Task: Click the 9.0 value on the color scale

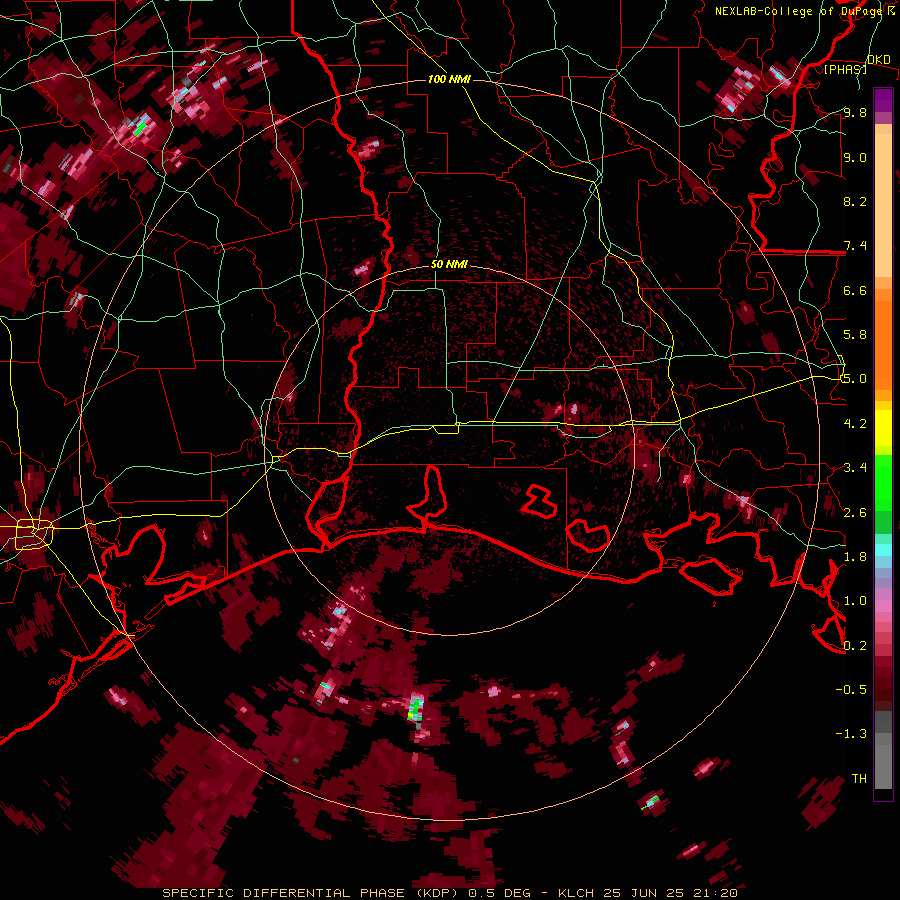Action: 855,157
